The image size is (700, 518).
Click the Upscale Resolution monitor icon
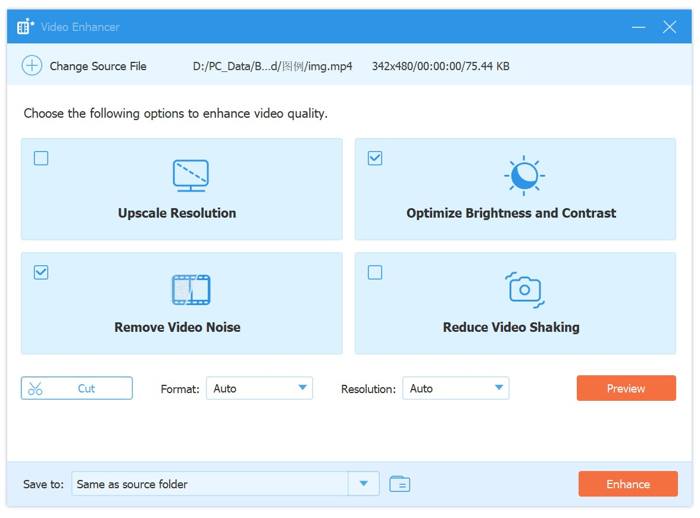tap(190, 175)
